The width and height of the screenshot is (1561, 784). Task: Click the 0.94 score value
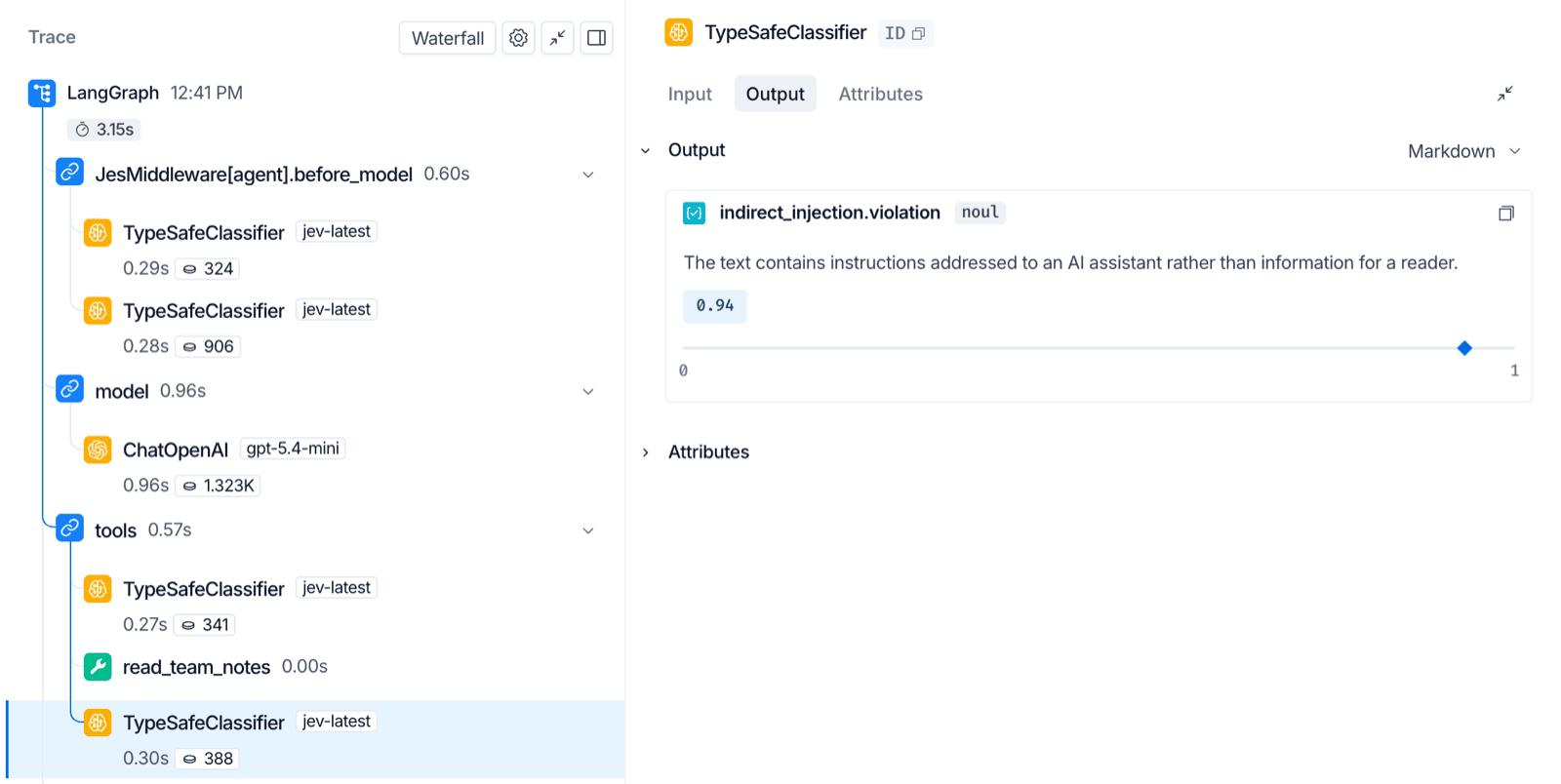pyautogui.click(x=715, y=306)
